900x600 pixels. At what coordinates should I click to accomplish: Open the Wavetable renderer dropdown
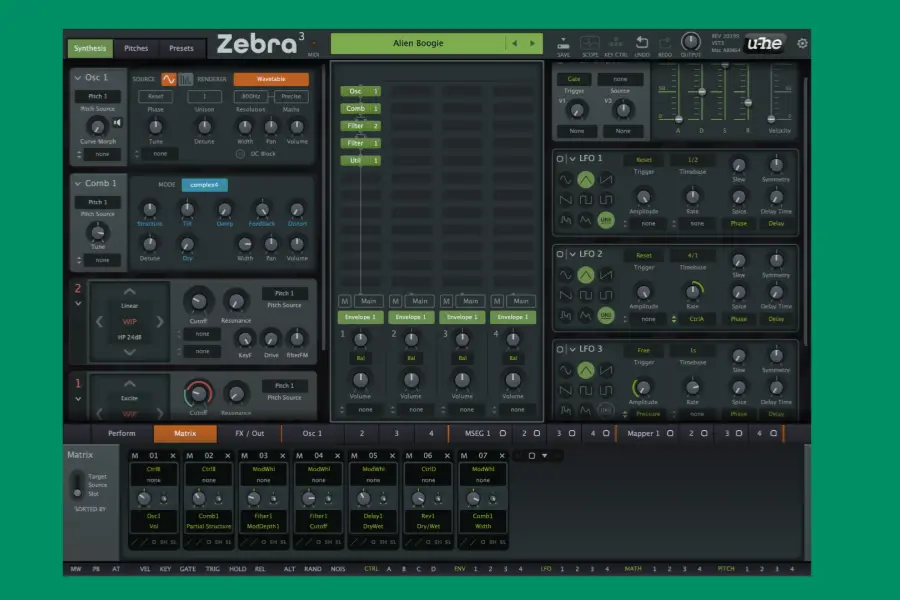[269, 79]
